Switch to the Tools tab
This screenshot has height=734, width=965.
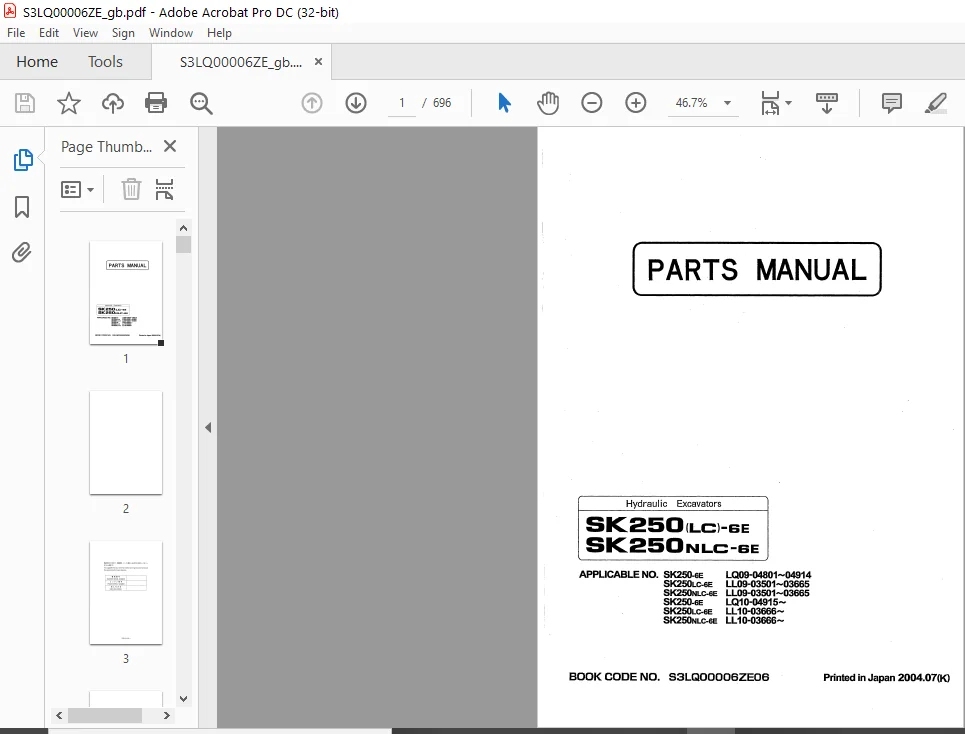105,62
